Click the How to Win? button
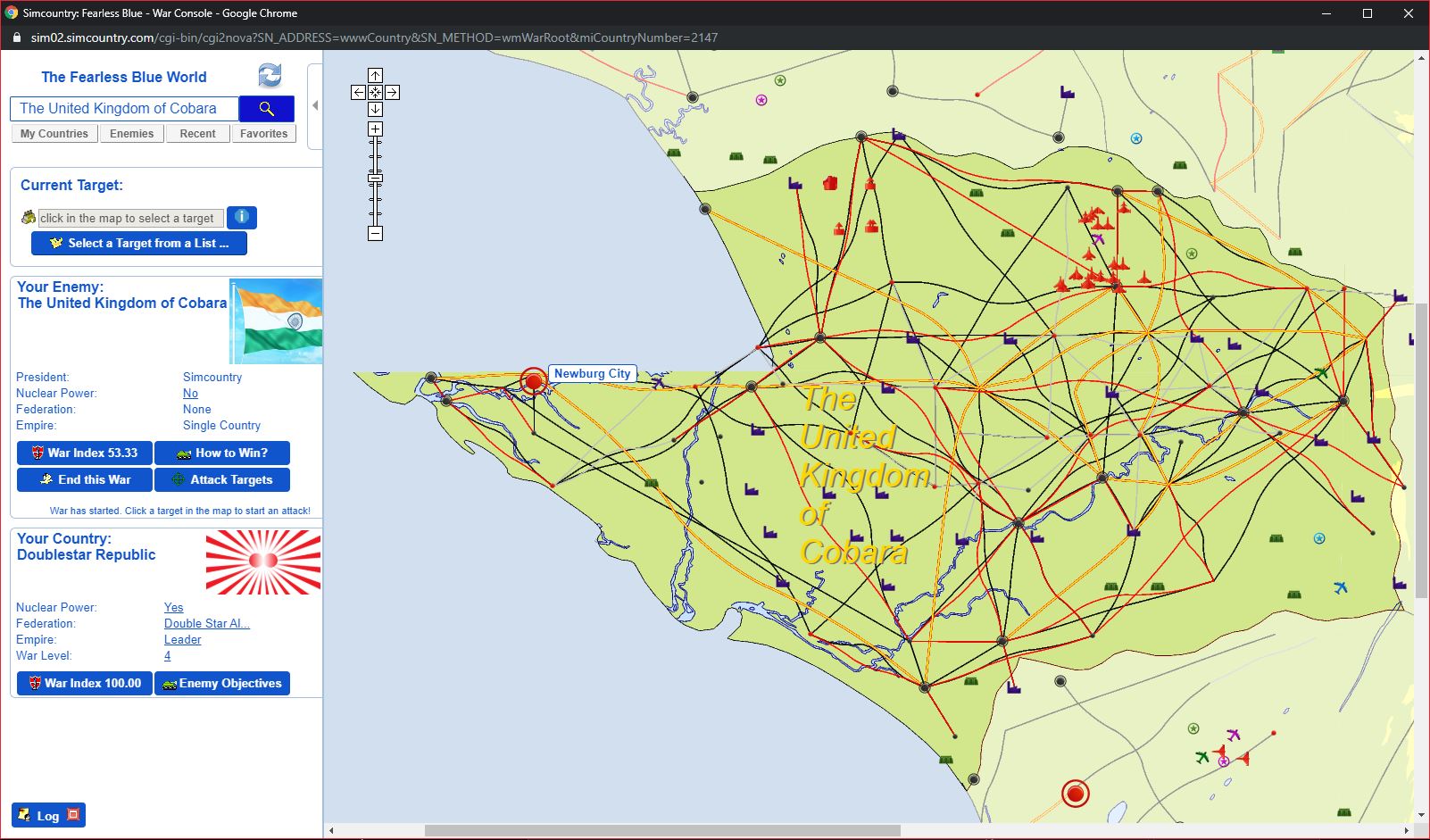Image resolution: width=1430 pixels, height=840 pixels. [222, 453]
